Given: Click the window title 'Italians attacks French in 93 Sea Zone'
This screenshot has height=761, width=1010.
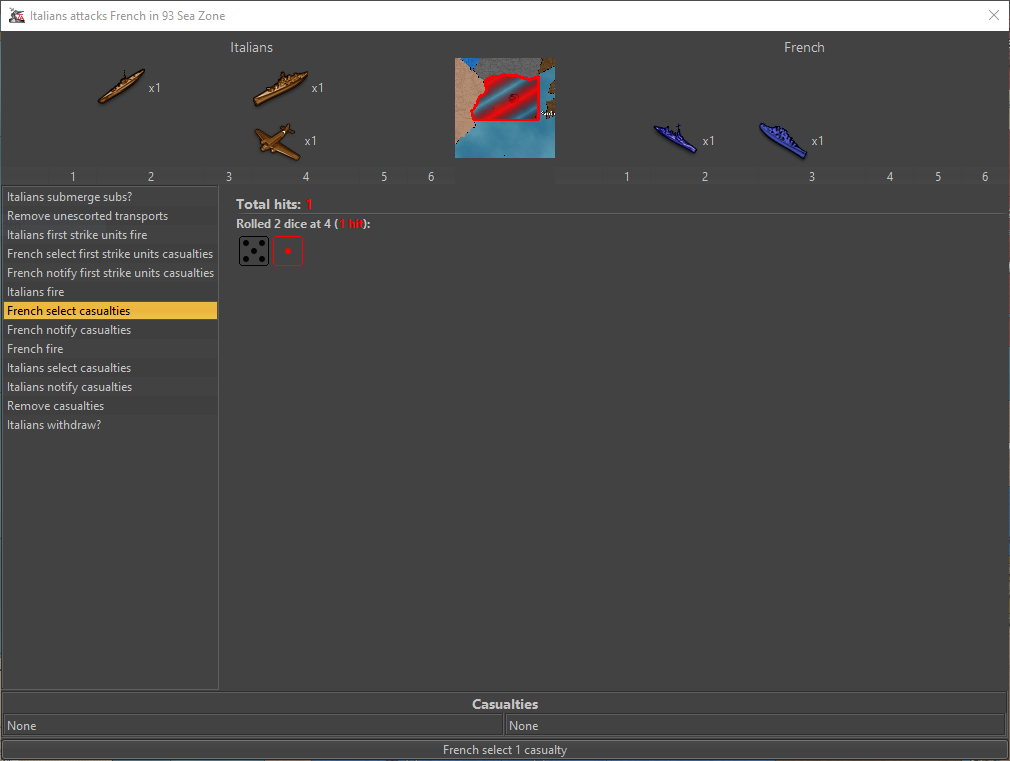Looking at the screenshot, I should point(128,15).
